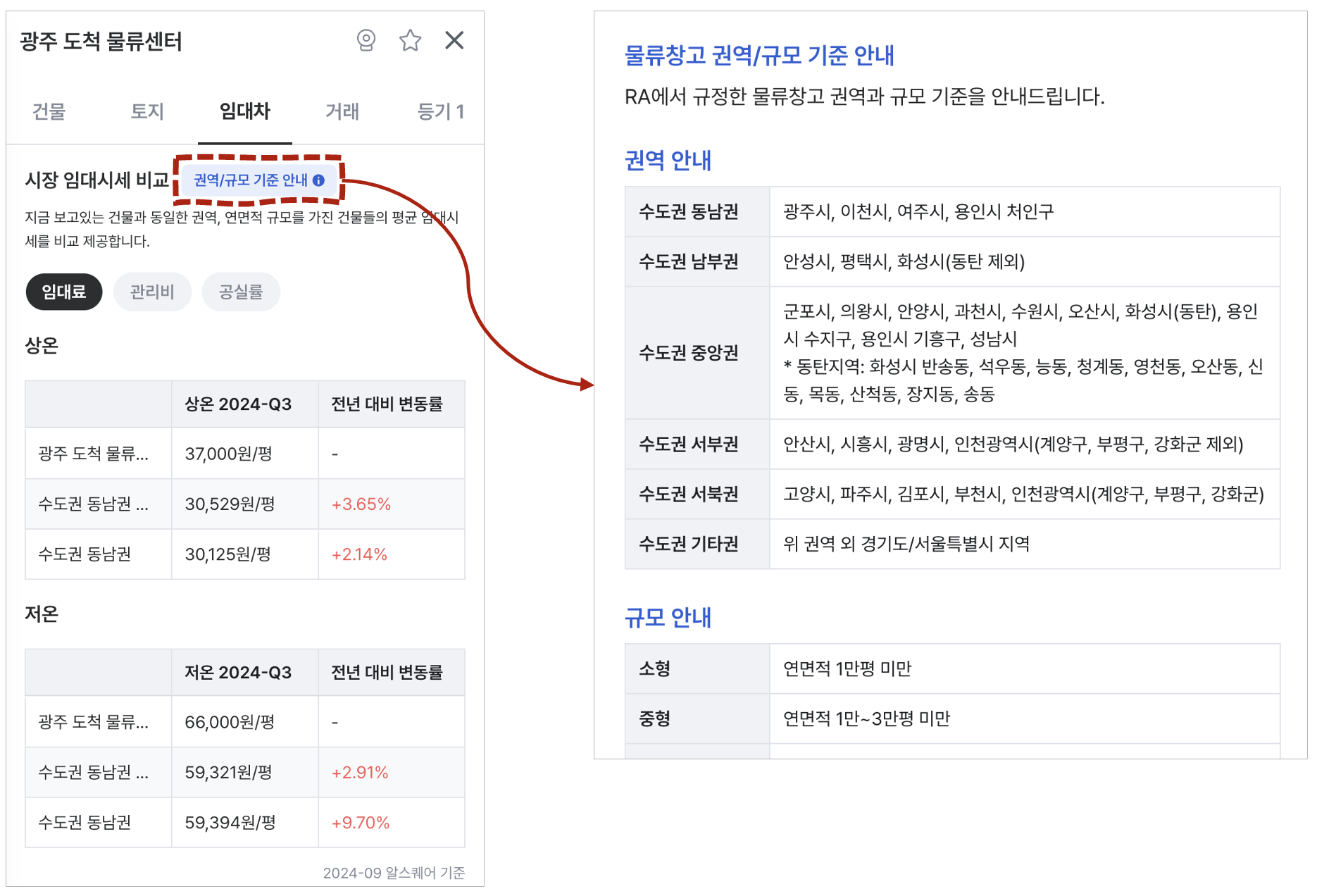Image resolution: width=1317 pixels, height=896 pixels.
Task: Click the +2.14% change value
Action: point(360,554)
